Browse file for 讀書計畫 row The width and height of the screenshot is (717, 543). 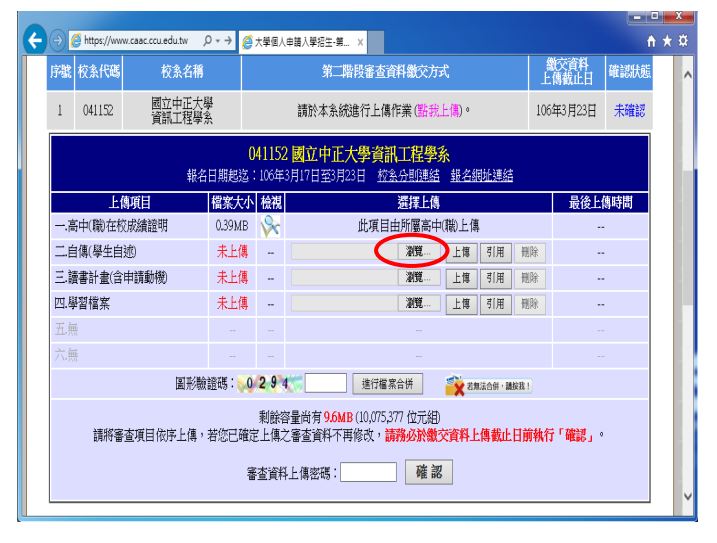click(418, 278)
